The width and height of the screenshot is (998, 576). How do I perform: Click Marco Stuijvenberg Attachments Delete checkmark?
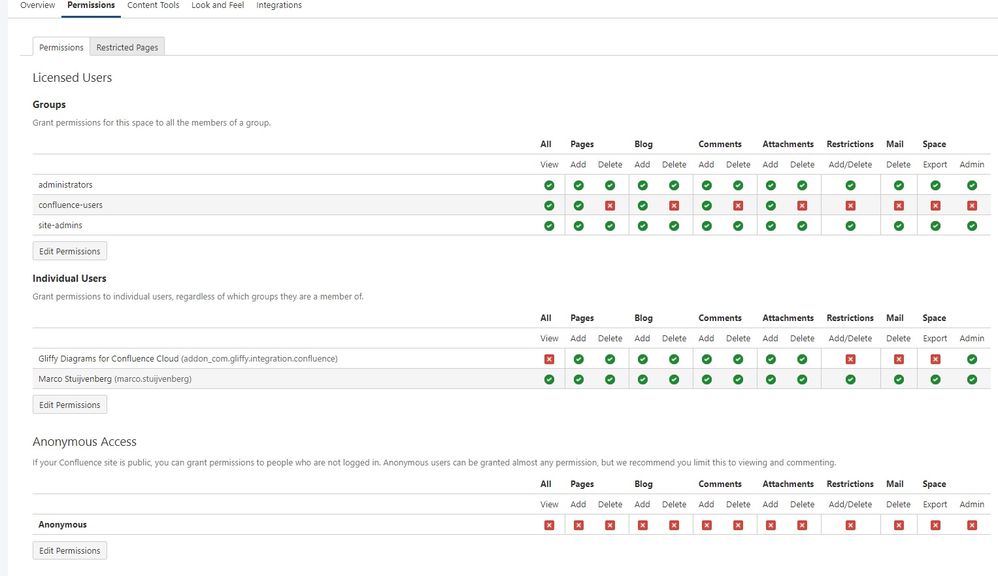(802, 379)
